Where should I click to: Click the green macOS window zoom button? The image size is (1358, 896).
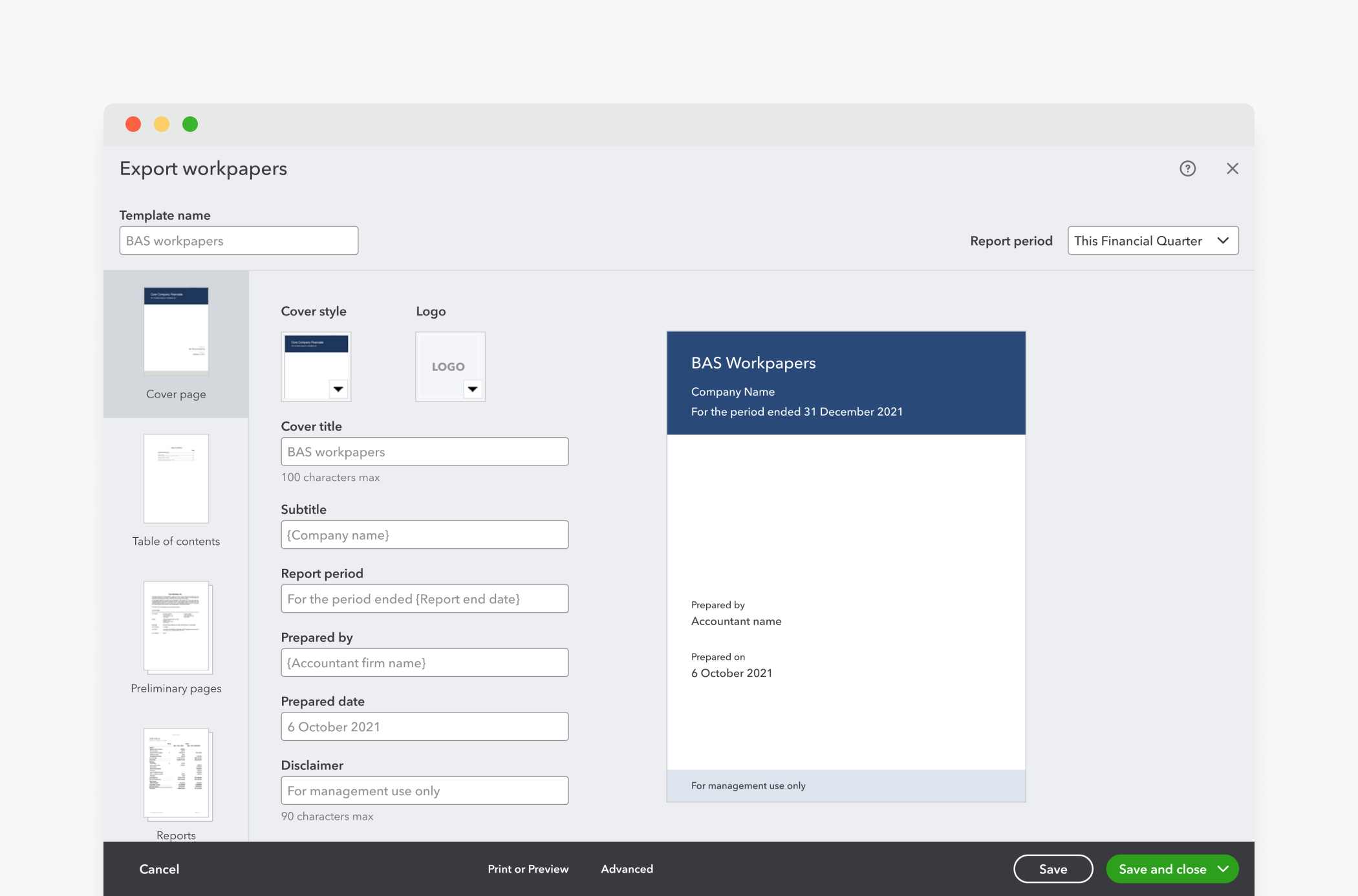190,124
